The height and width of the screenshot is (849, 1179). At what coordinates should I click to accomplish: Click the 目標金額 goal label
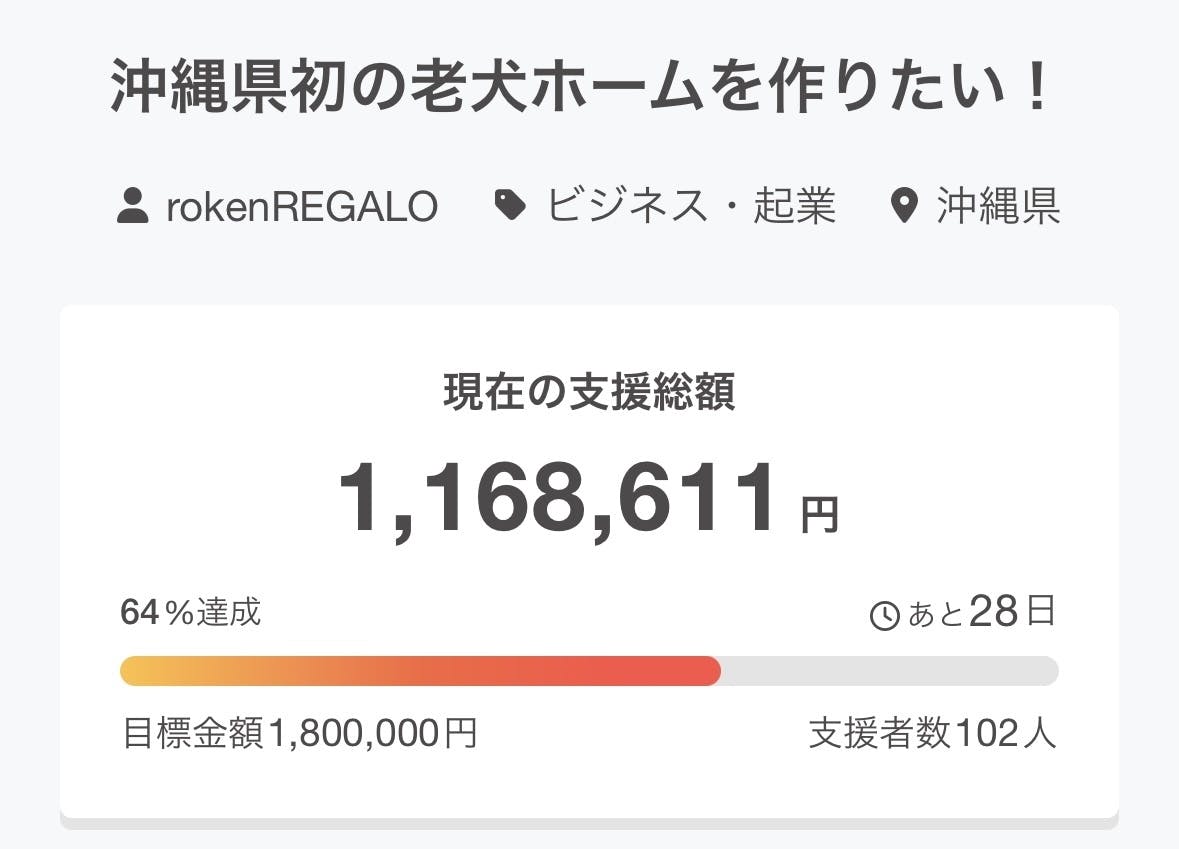click(x=193, y=734)
